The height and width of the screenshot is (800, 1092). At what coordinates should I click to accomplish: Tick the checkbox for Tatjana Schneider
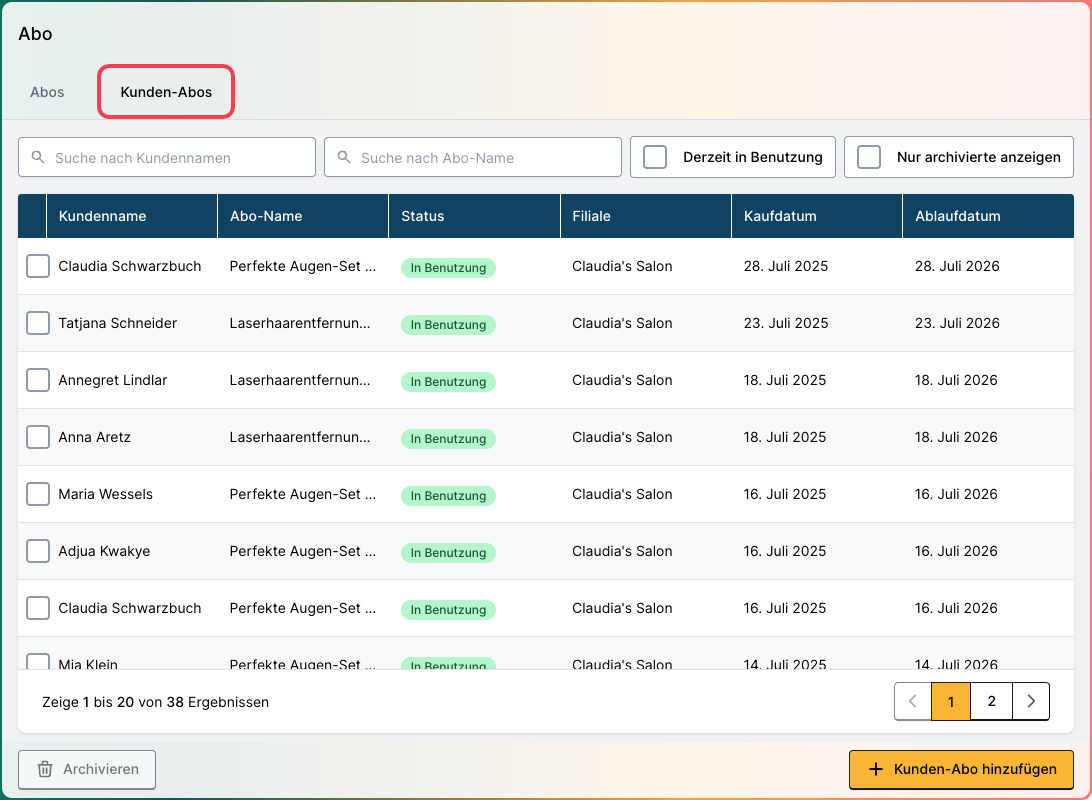(38, 323)
